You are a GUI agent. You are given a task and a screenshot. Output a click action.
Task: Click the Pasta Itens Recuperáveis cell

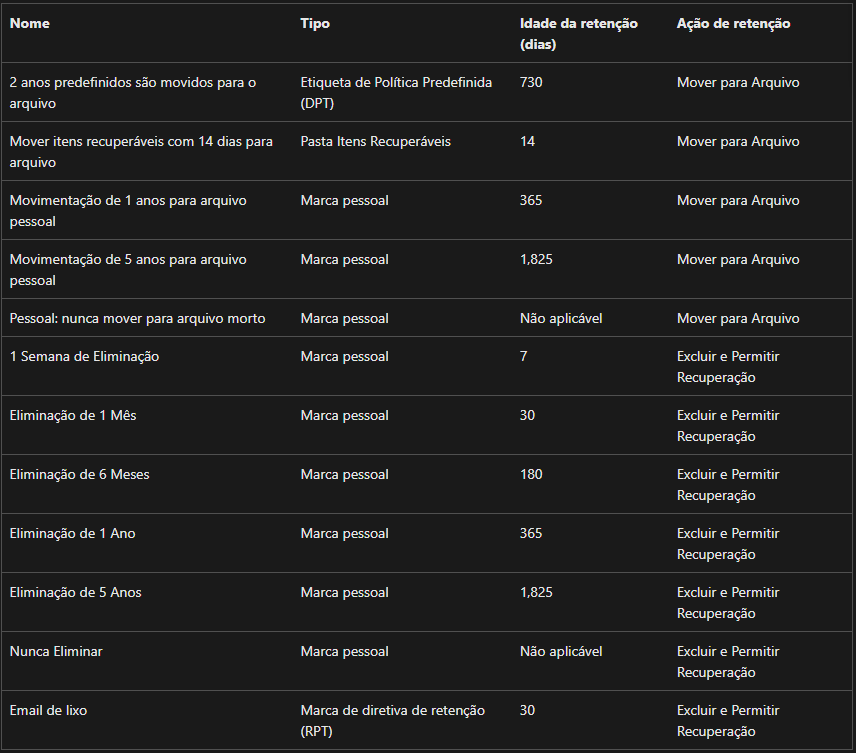click(376, 141)
